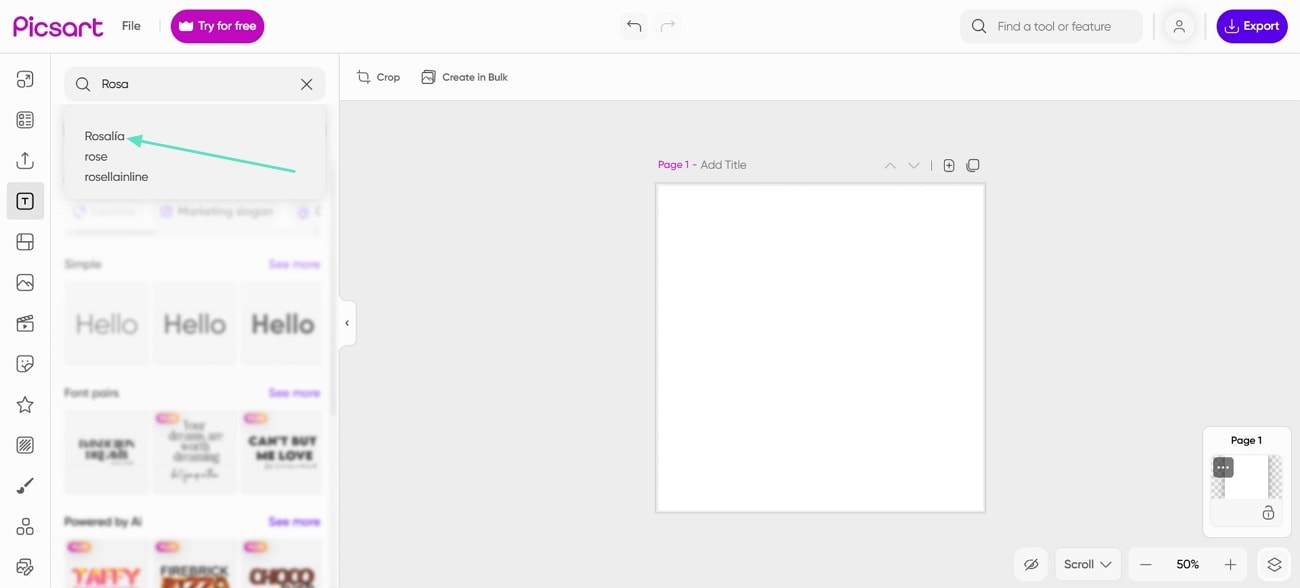Clear the Rosa search field with the X
This screenshot has height=588, width=1300.
[x=306, y=84]
